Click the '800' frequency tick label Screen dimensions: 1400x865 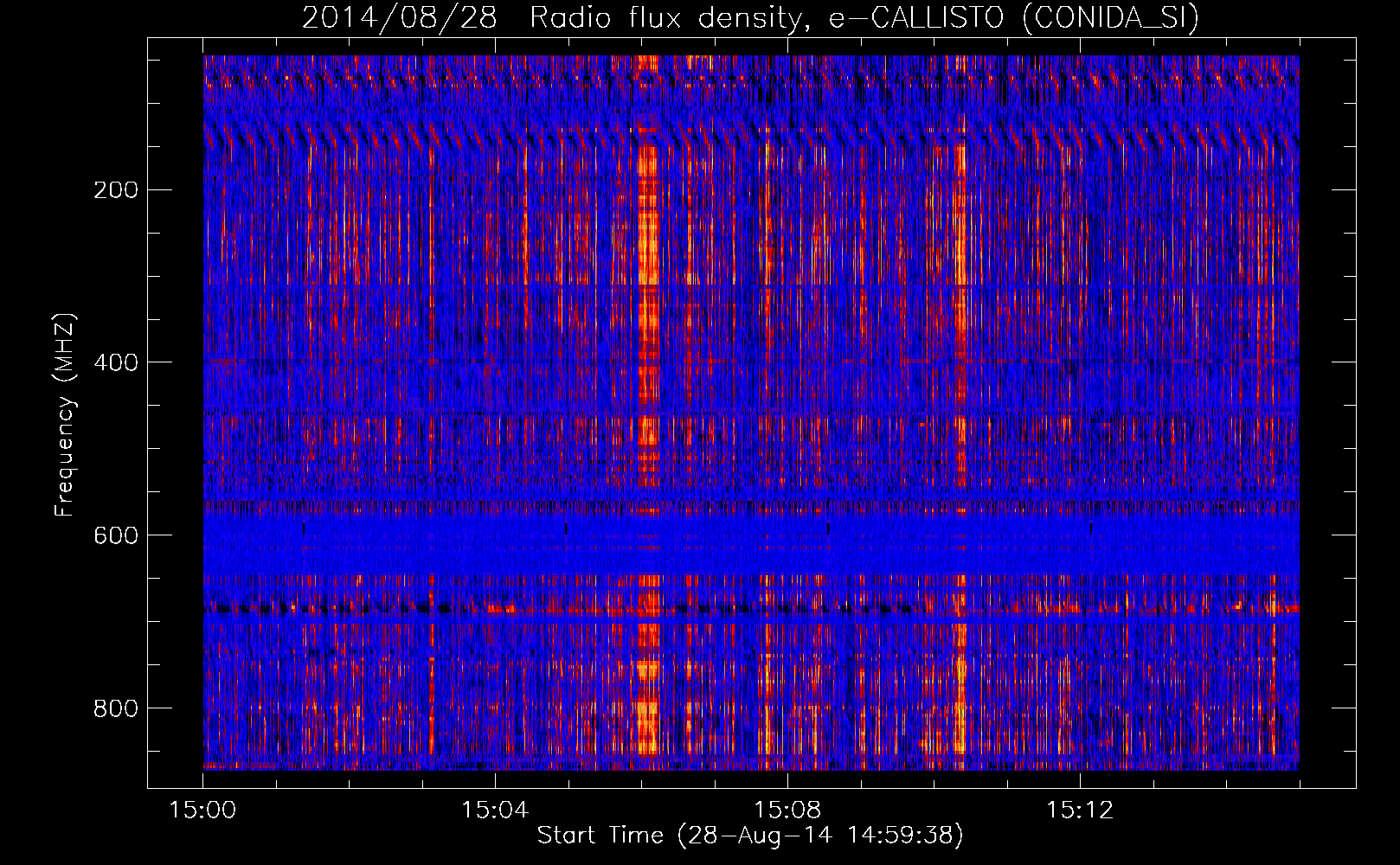click(x=116, y=708)
